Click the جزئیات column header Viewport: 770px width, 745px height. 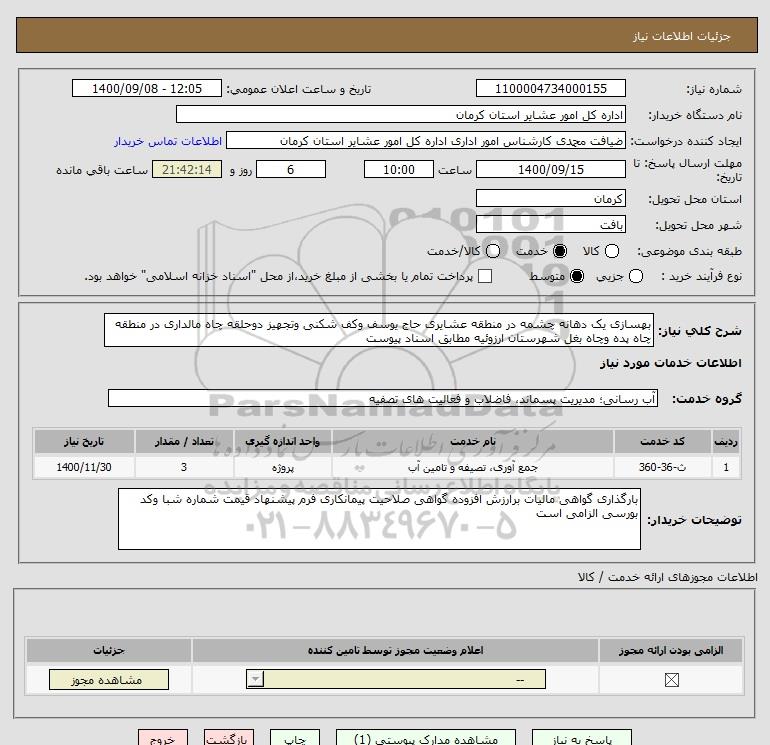[x=109, y=650]
